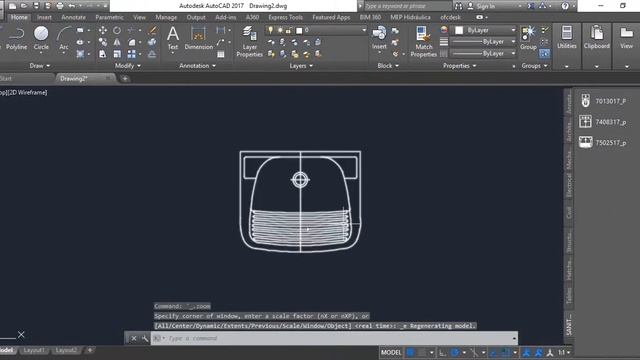Open the linetype ByLayer dropdown

click(513, 53)
